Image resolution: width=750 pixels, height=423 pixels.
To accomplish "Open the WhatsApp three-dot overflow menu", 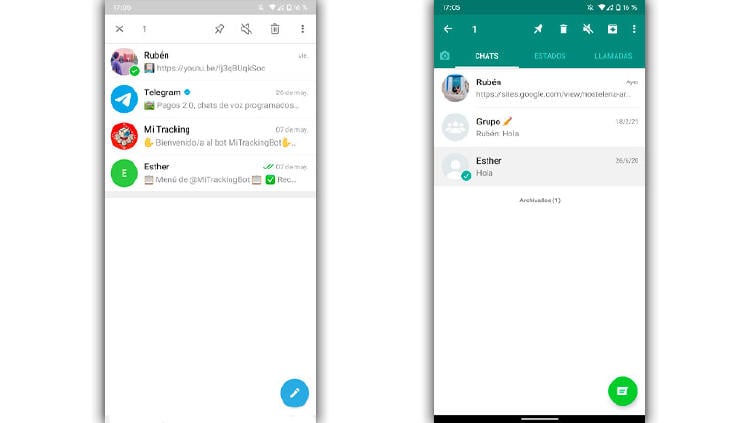I will coord(634,29).
